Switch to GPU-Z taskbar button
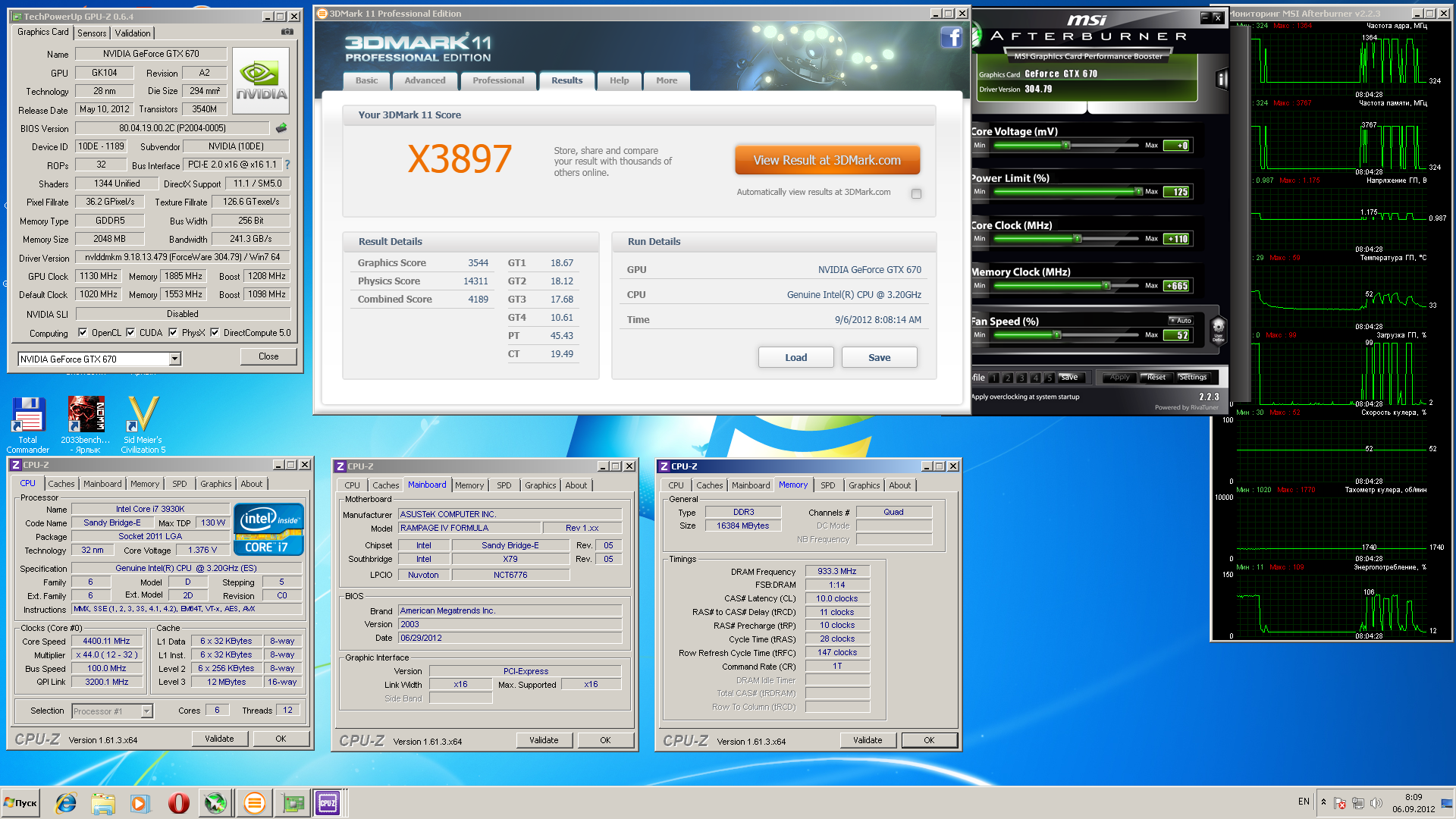Screen dimensions: 1456x819 [292, 802]
